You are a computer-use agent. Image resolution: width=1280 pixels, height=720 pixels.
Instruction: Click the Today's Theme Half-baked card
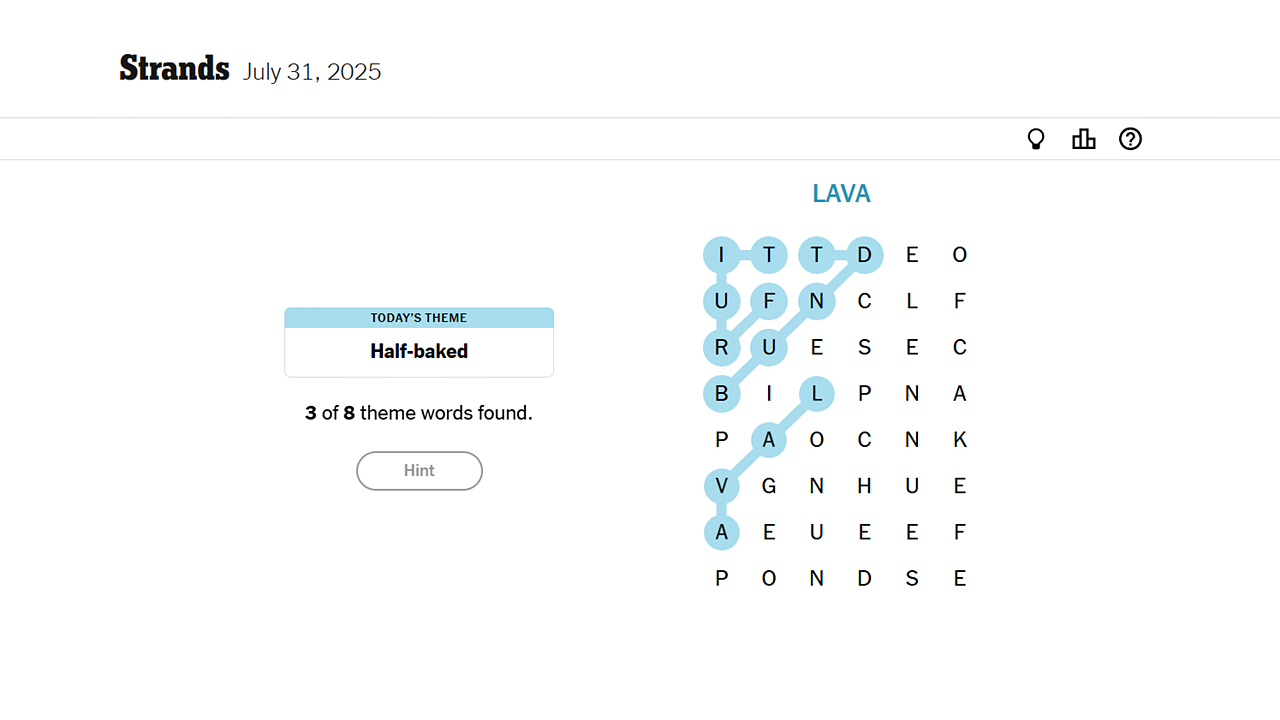tap(419, 343)
